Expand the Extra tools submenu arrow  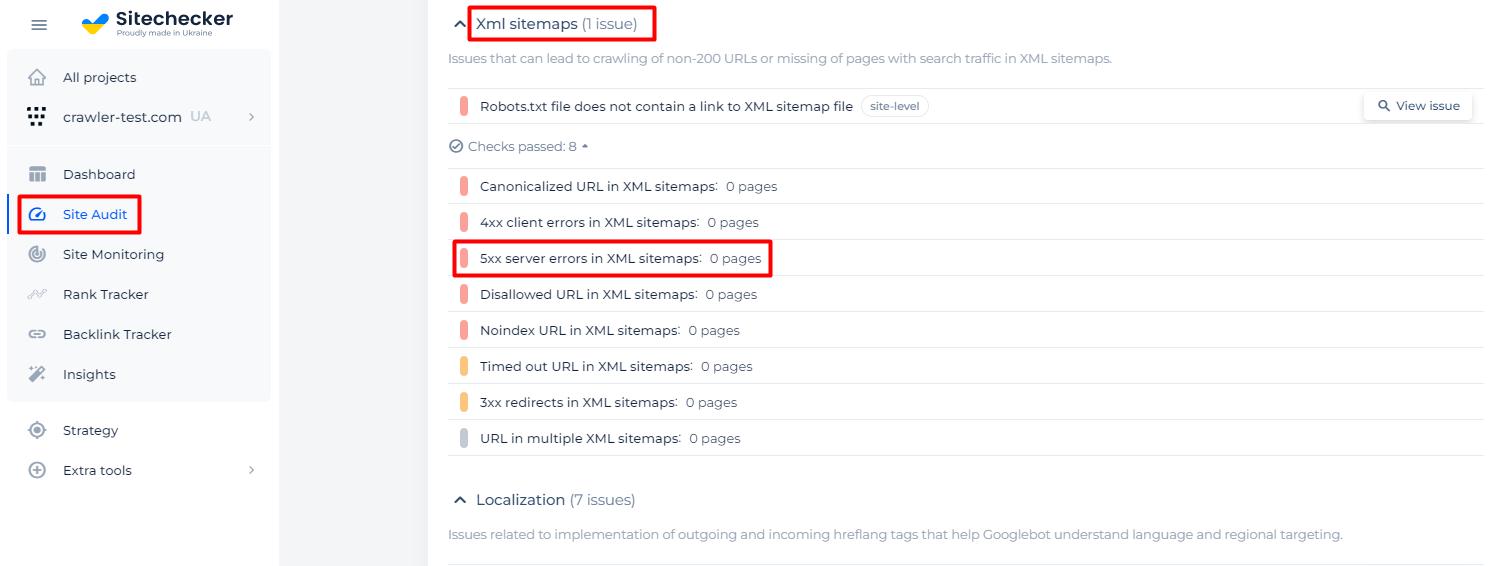tap(251, 470)
